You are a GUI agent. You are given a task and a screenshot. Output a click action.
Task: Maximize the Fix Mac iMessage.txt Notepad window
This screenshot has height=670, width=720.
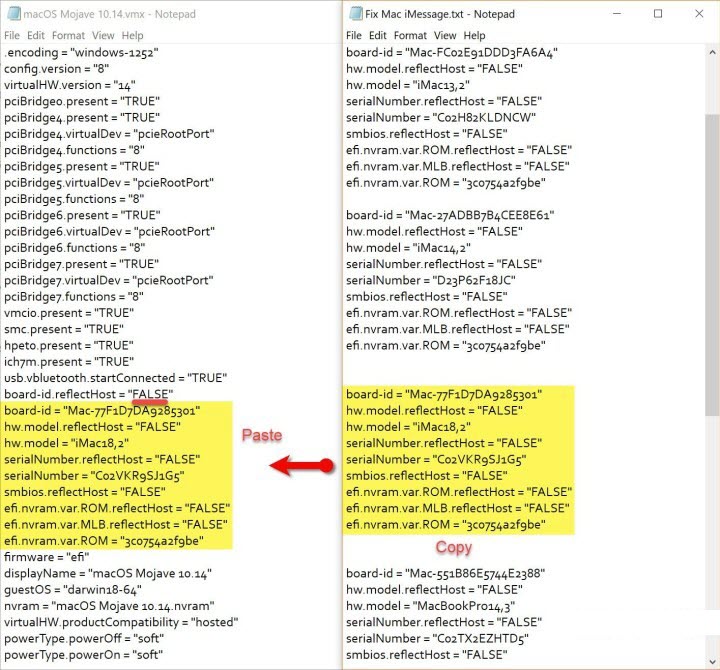pos(657,14)
